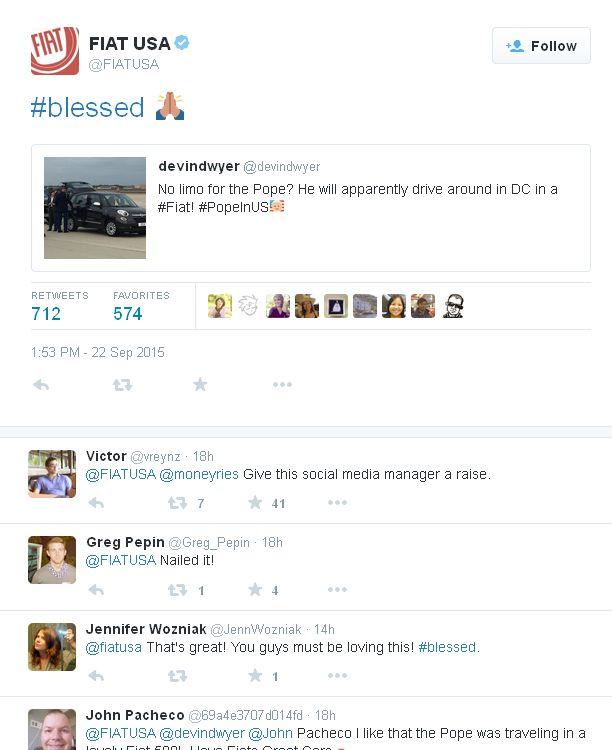612x750 pixels.
Task: Retweet Jennifer Wozniak's reply
Action: tap(177, 676)
